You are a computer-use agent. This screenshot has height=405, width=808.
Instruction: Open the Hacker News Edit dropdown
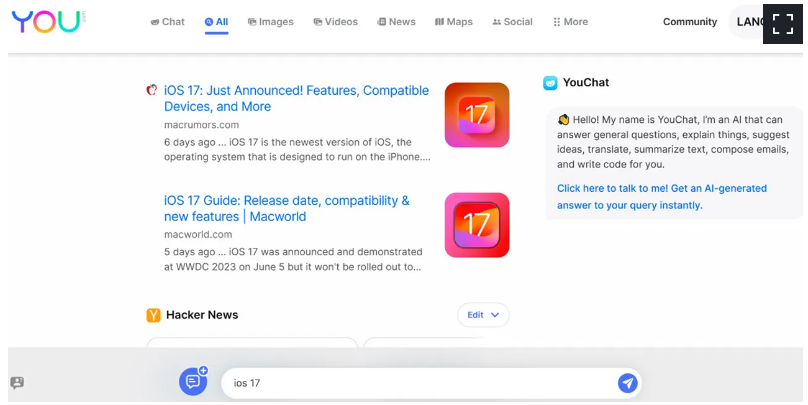pyautogui.click(x=483, y=315)
